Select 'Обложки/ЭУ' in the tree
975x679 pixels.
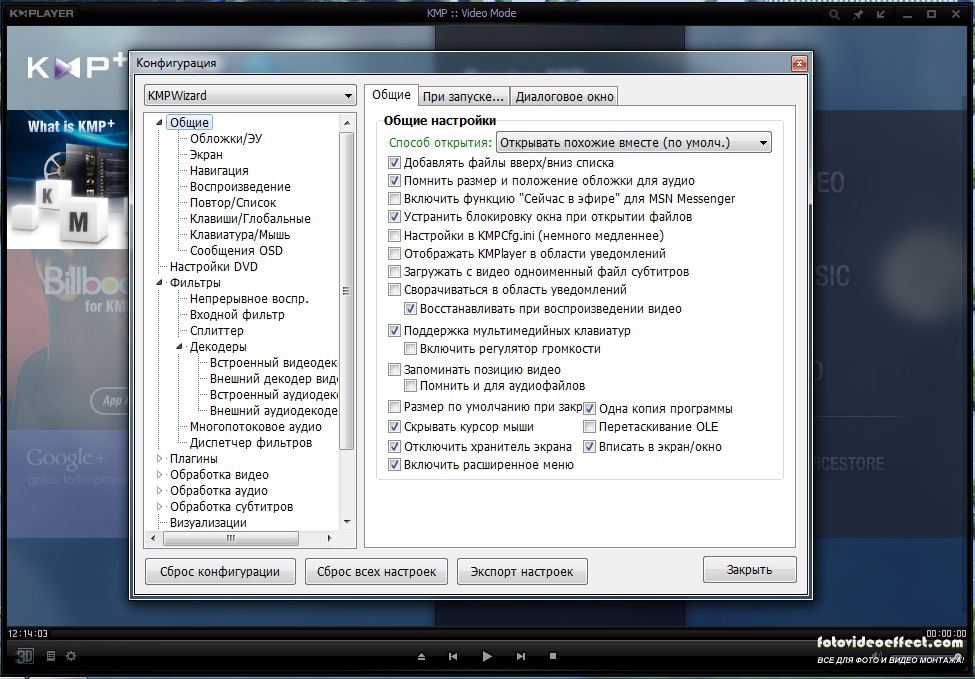(226, 139)
